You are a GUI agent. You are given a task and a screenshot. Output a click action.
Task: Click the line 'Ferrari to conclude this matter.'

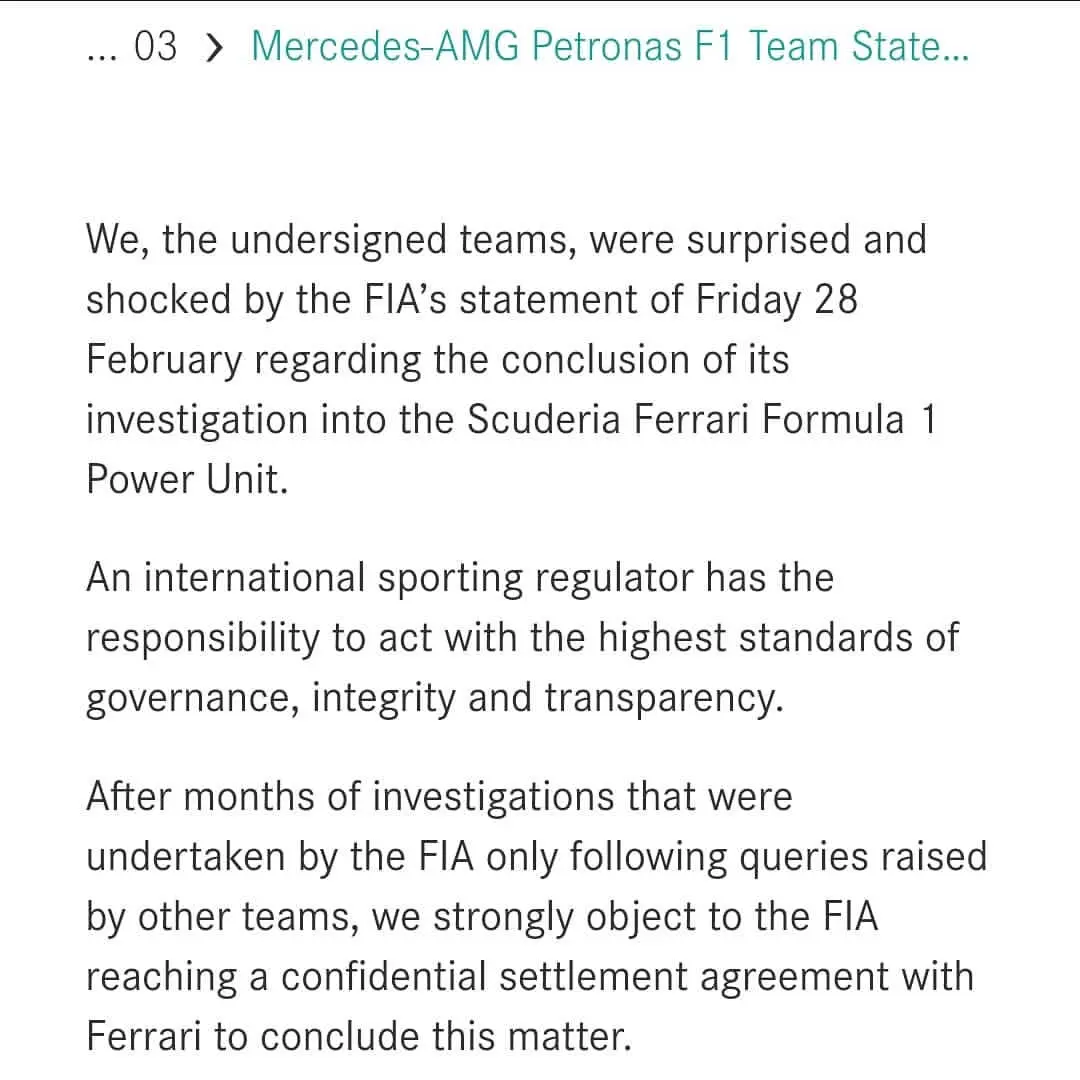point(359,1037)
